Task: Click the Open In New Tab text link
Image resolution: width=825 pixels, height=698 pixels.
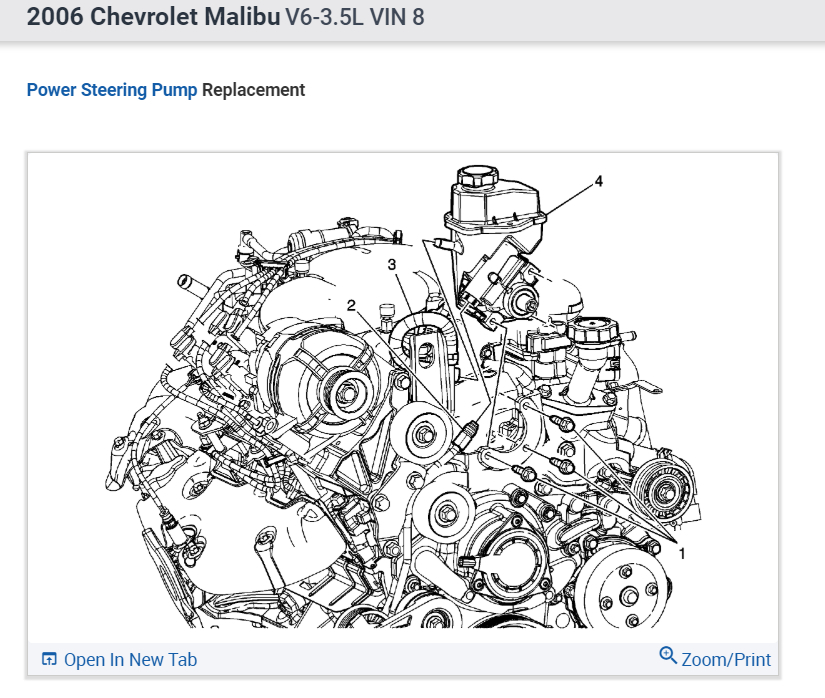Action: [x=130, y=659]
